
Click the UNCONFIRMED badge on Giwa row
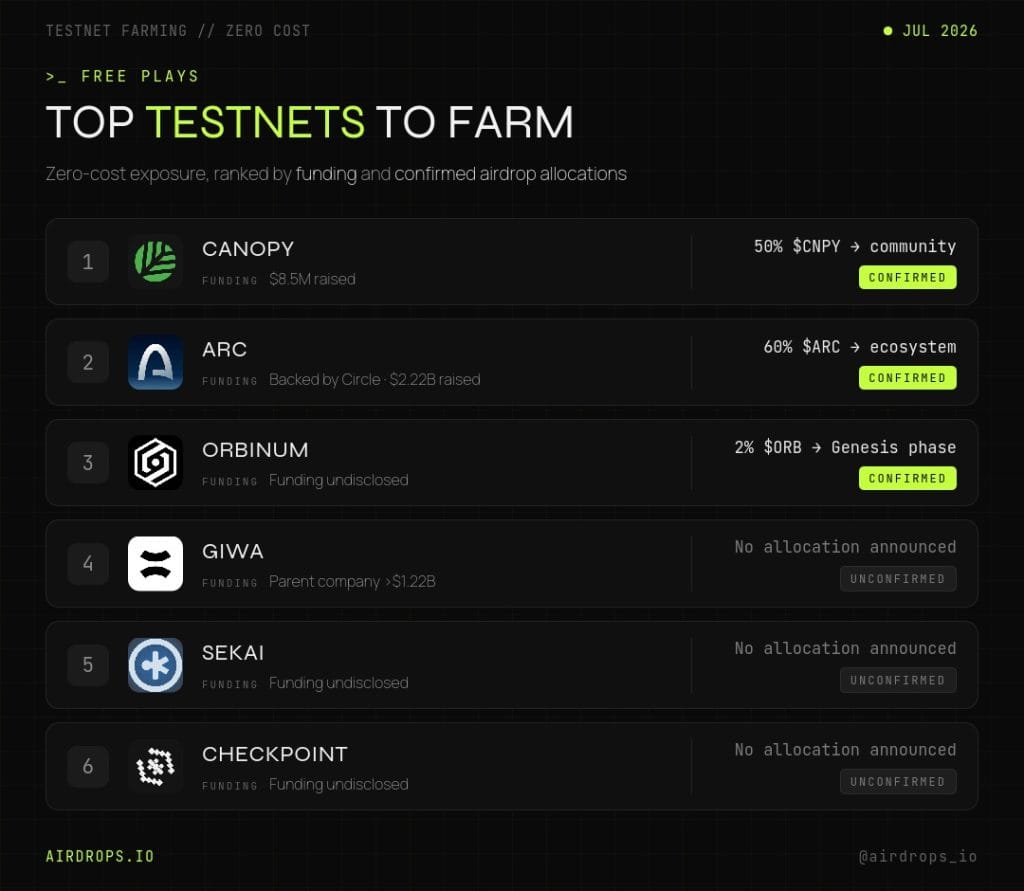tap(898, 579)
